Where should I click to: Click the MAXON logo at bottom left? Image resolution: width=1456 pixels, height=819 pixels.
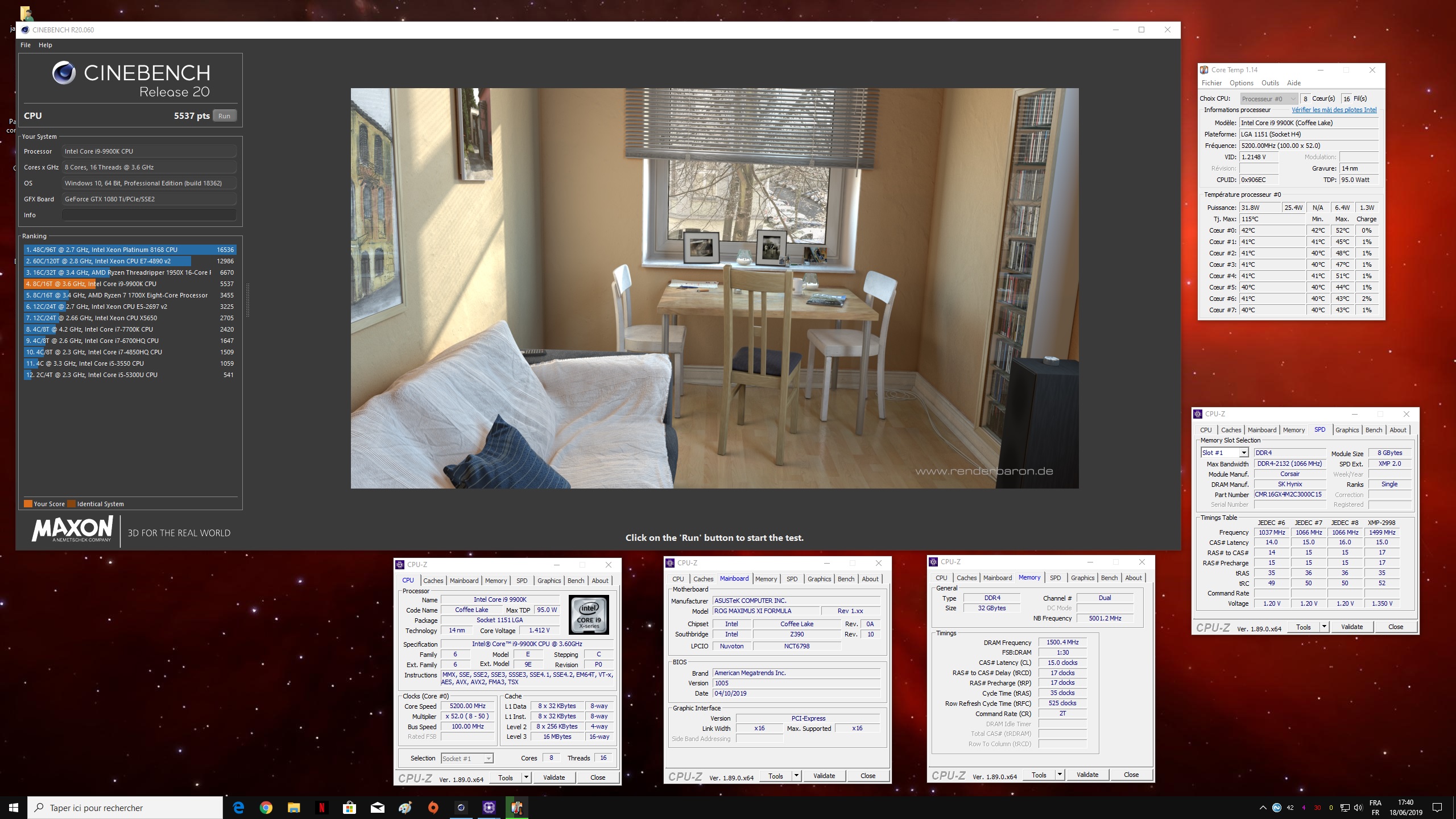[x=73, y=530]
